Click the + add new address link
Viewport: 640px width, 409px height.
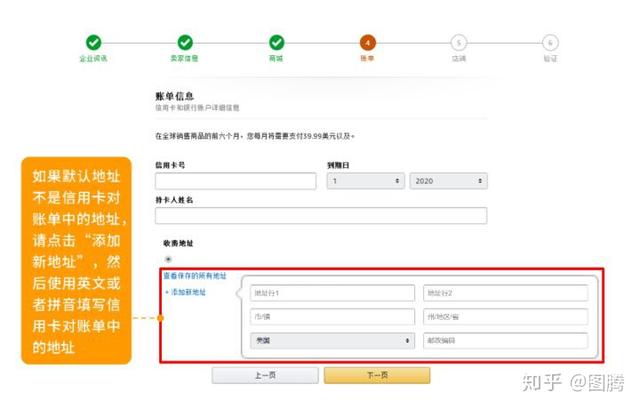(186, 292)
